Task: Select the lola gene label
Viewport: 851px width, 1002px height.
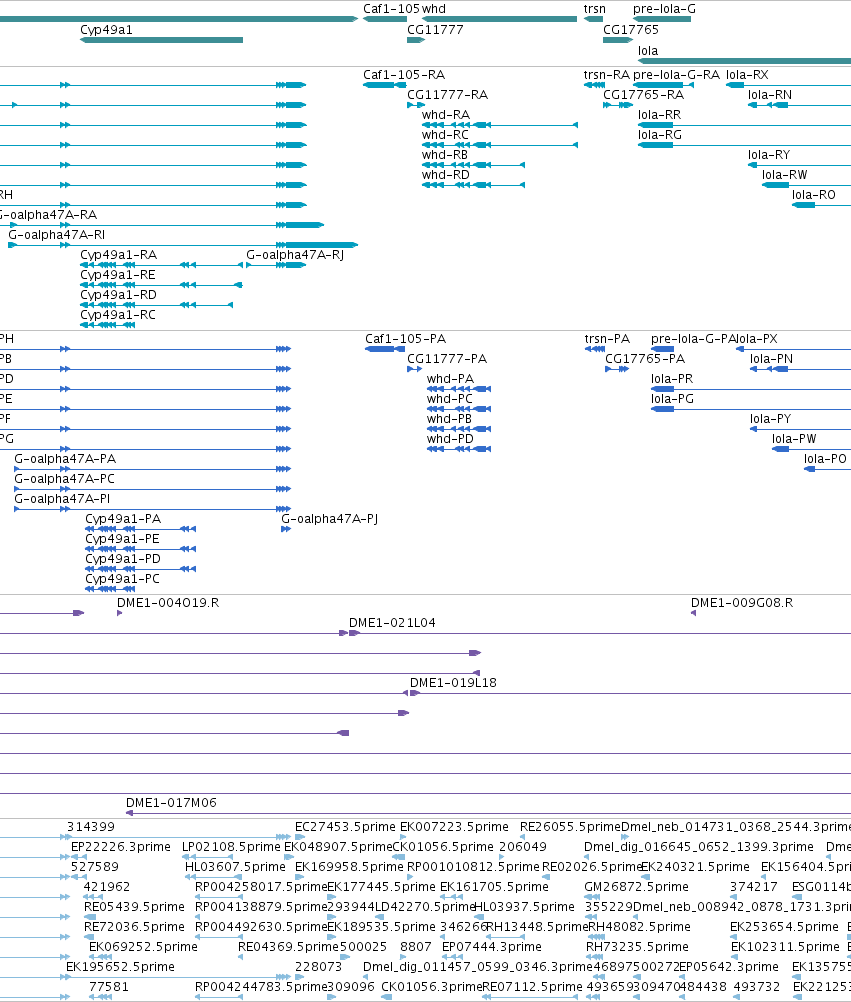Action: (x=648, y=50)
